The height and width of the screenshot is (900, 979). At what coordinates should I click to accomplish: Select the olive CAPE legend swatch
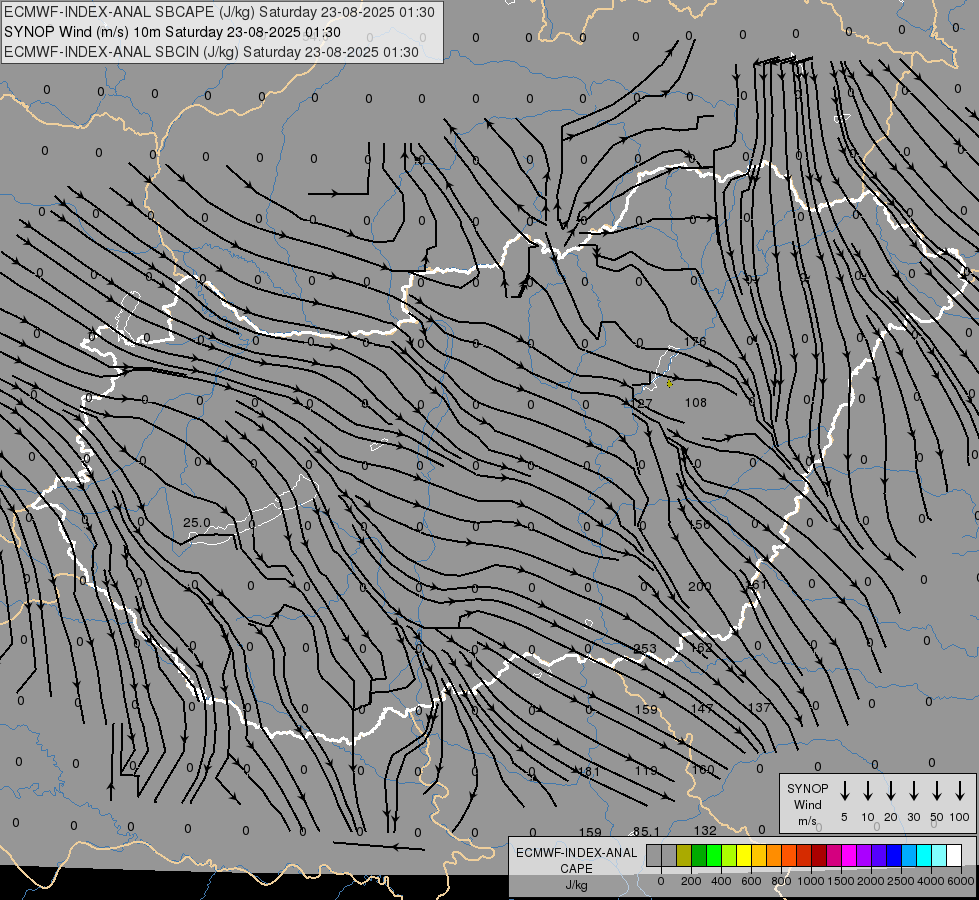(684, 856)
